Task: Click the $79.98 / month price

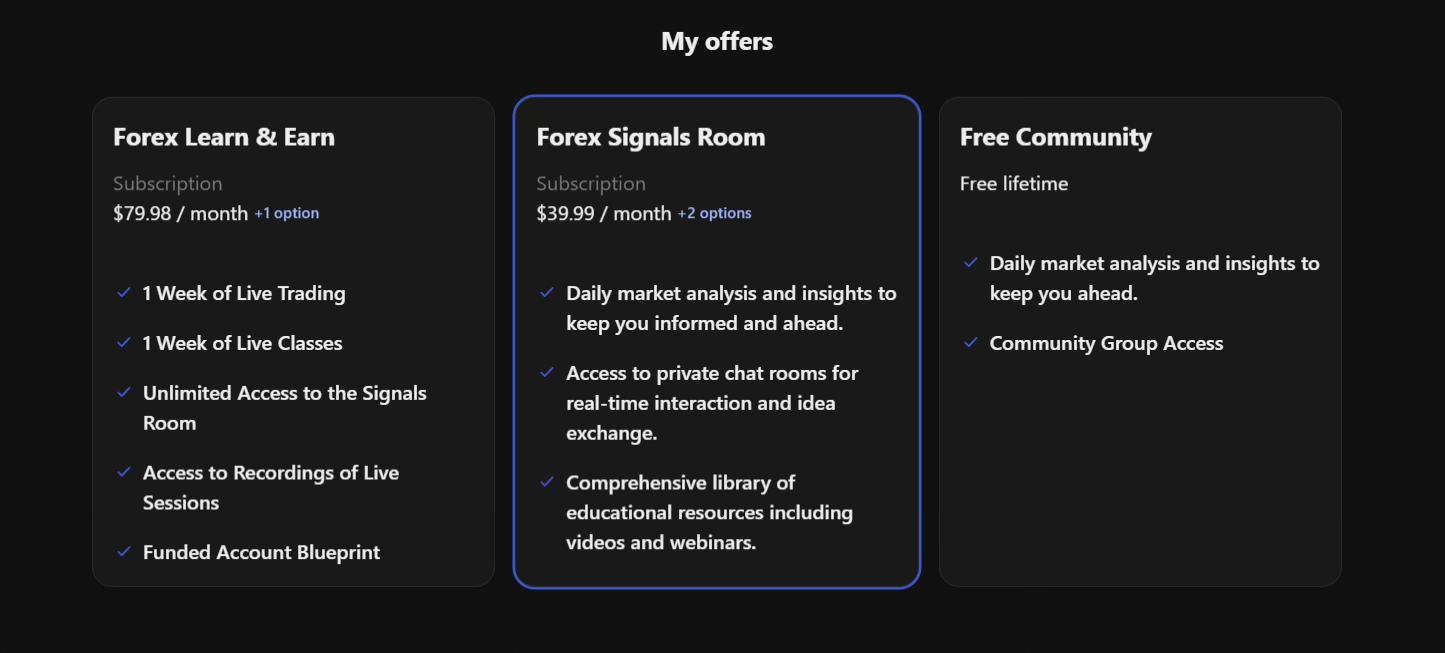Action: [180, 213]
